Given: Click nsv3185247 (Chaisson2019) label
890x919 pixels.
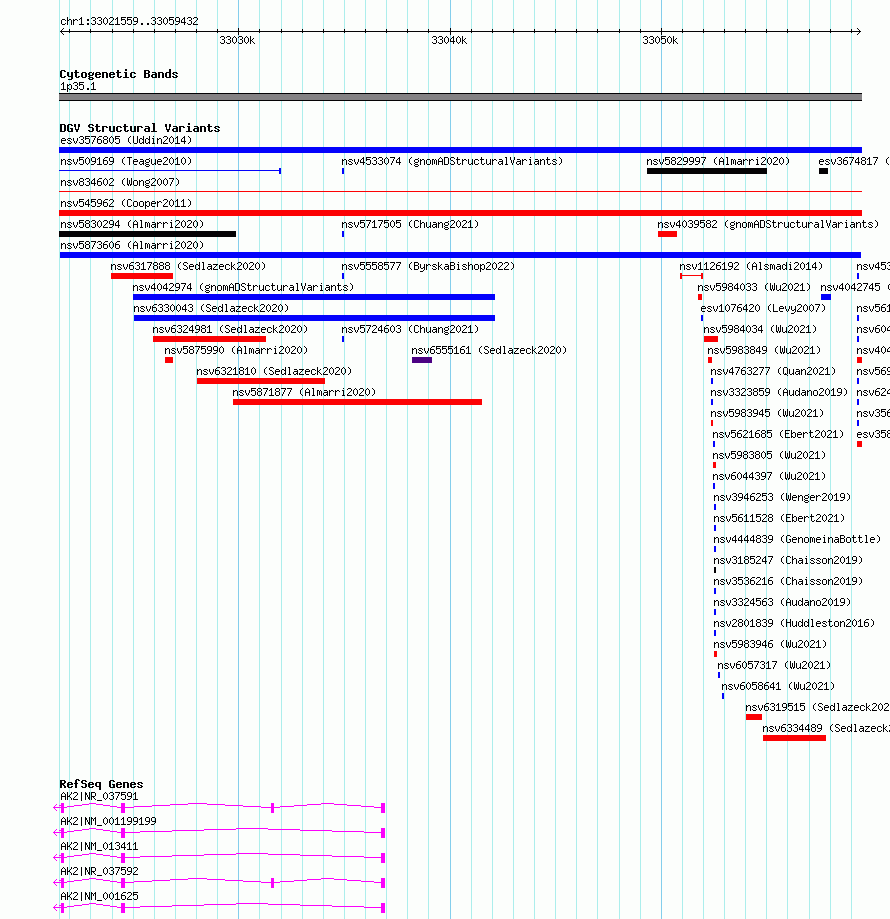Looking at the screenshot, I should pos(788,560).
